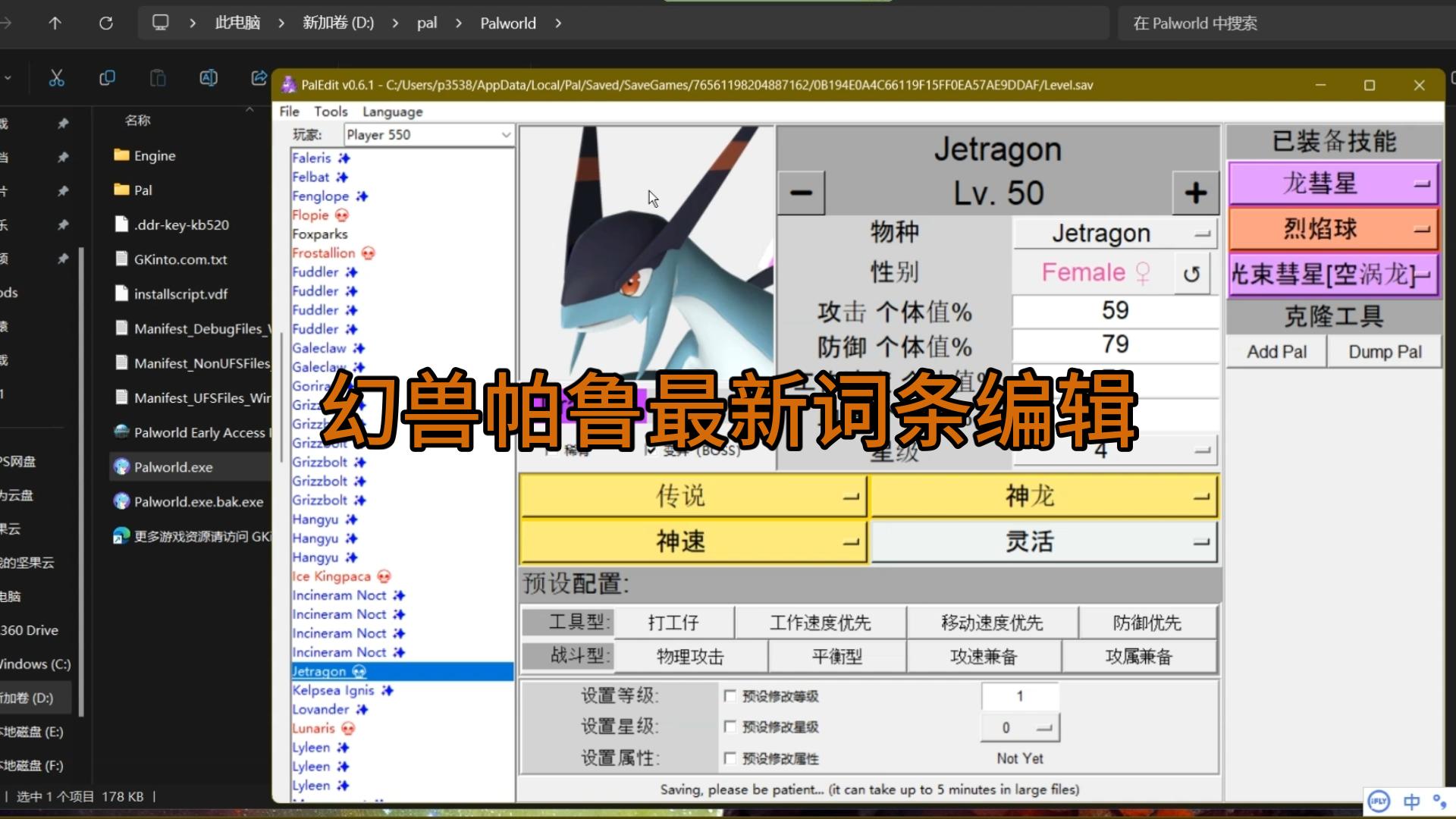
Task: Enable the 预设修改星级 checkbox
Action: click(x=730, y=726)
